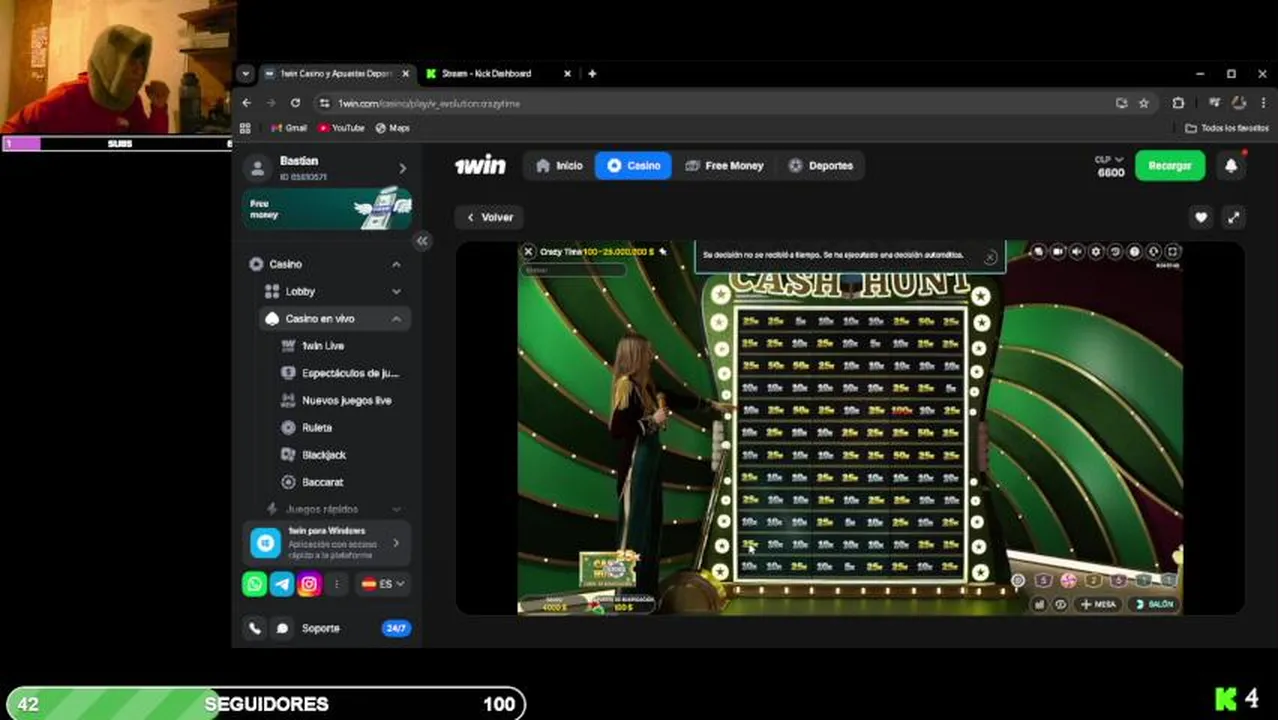Open Free Money nav item

coord(724,166)
